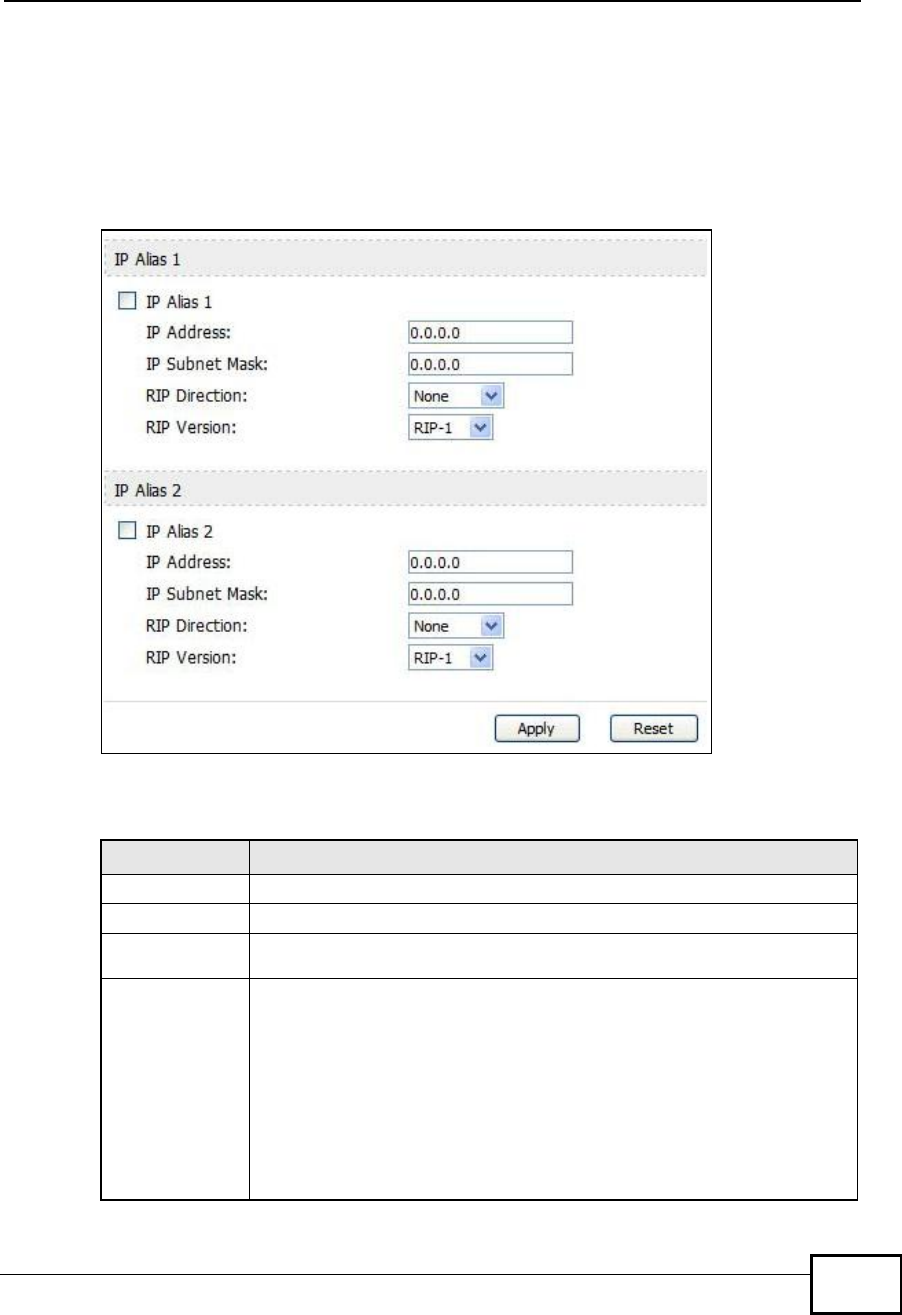The height and width of the screenshot is (1315, 902).
Task: Click the IP Address field for IP Alias 2
Action: tap(490, 563)
